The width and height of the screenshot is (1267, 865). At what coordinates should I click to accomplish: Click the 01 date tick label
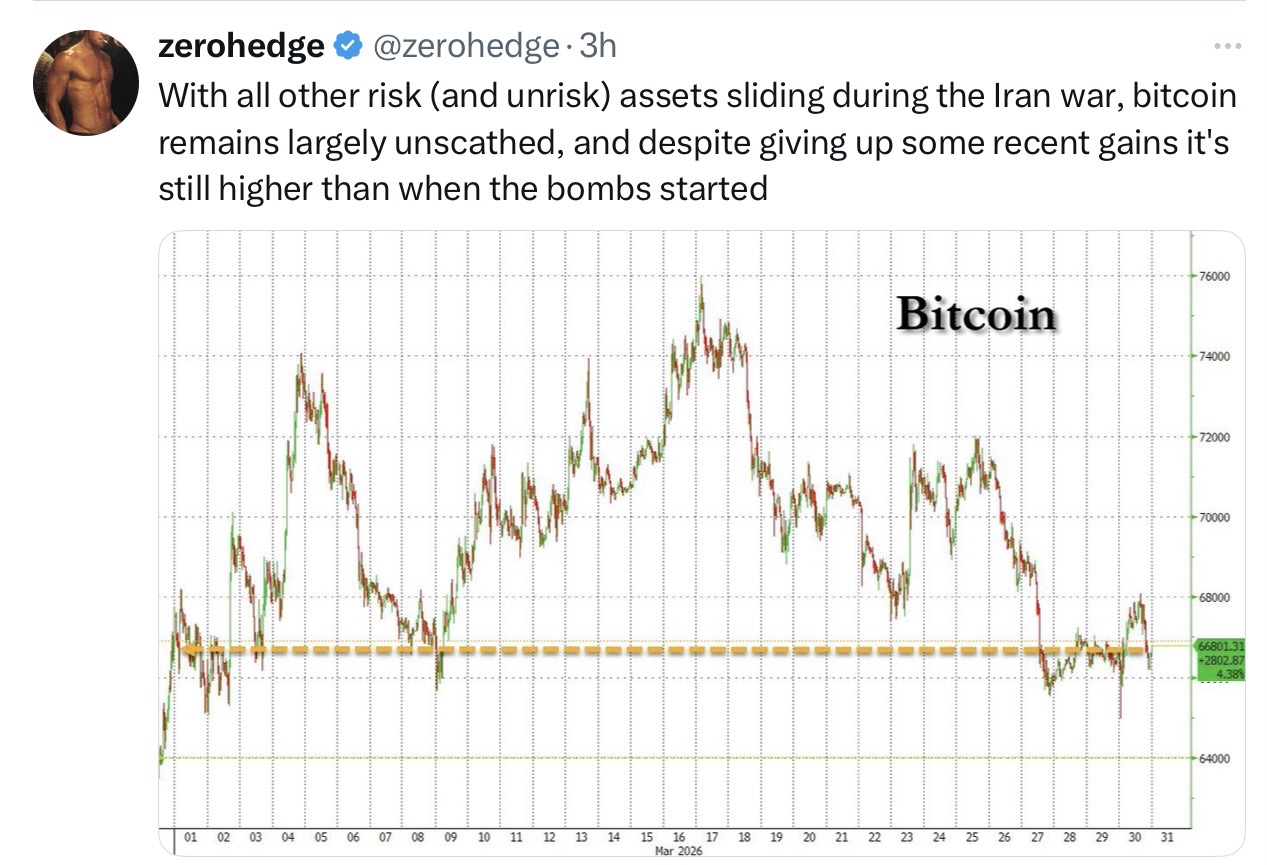[191, 837]
